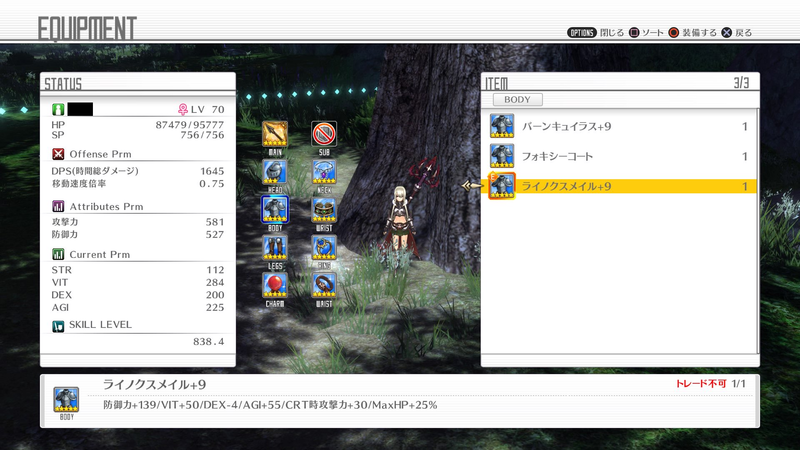The image size is (800, 450).
Task: Click the EQUIPMENT screen title
Action: [x=87, y=29]
